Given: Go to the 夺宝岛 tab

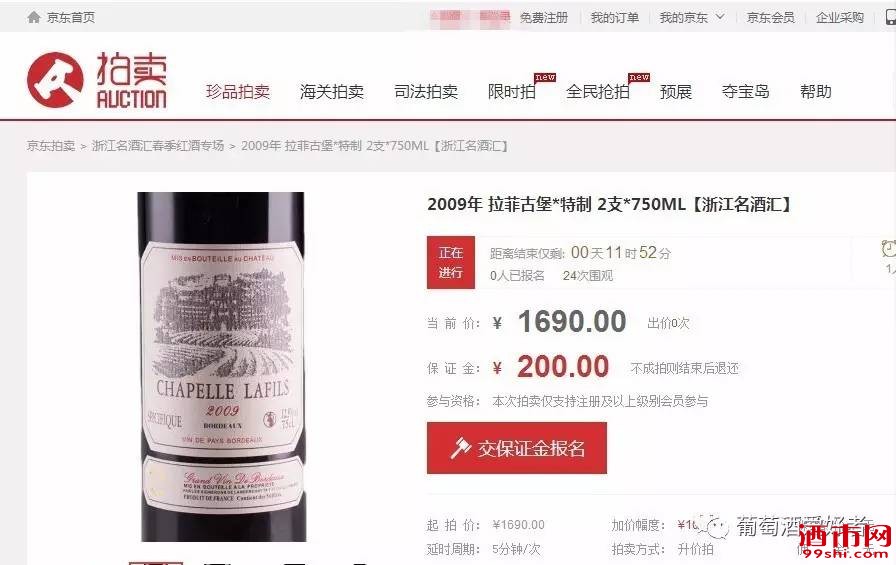Looking at the screenshot, I should pos(745,91).
